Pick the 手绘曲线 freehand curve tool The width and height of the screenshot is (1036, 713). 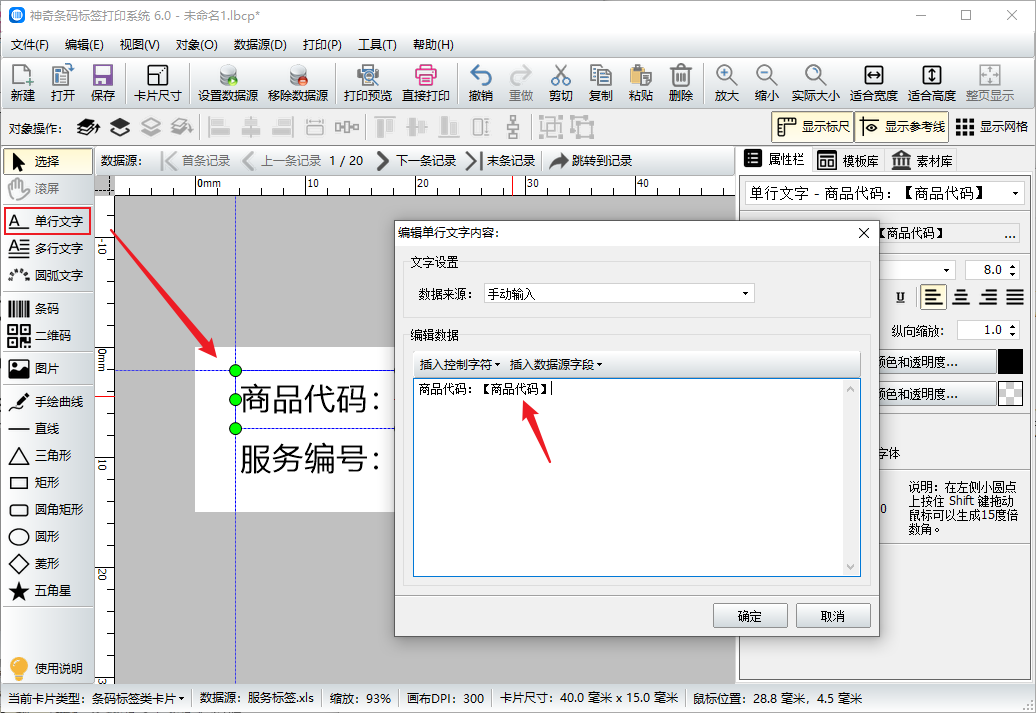pyautogui.click(x=45, y=402)
